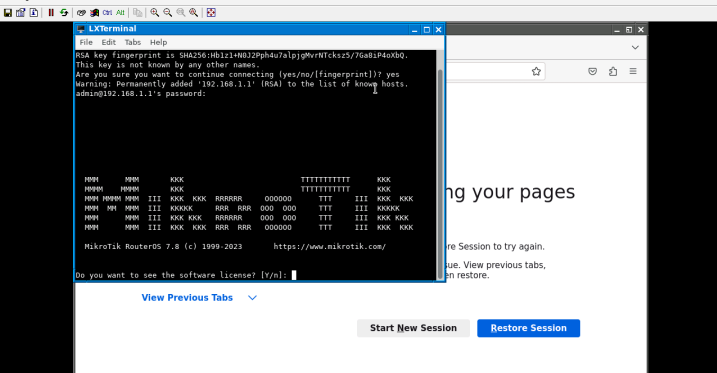Expand the Firefox list-all-tabs chevron
Viewport: 717px width, 373px height.
click(635, 48)
